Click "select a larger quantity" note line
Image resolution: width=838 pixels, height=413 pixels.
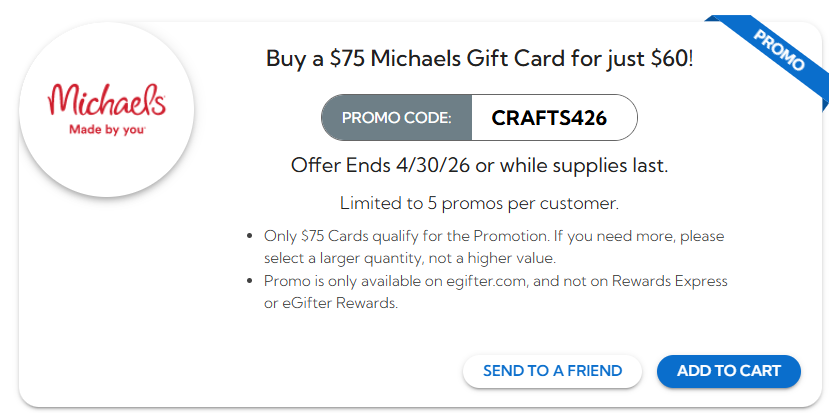coord(339,257)
